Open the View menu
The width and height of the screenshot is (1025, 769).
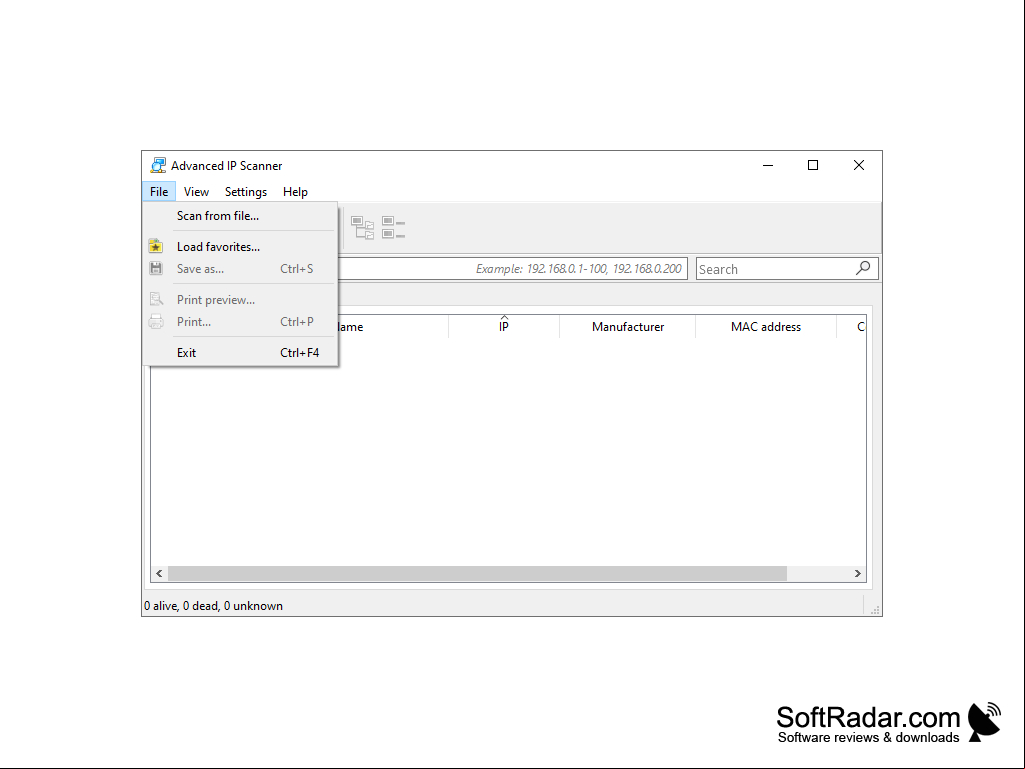click(x=196, y=192)
